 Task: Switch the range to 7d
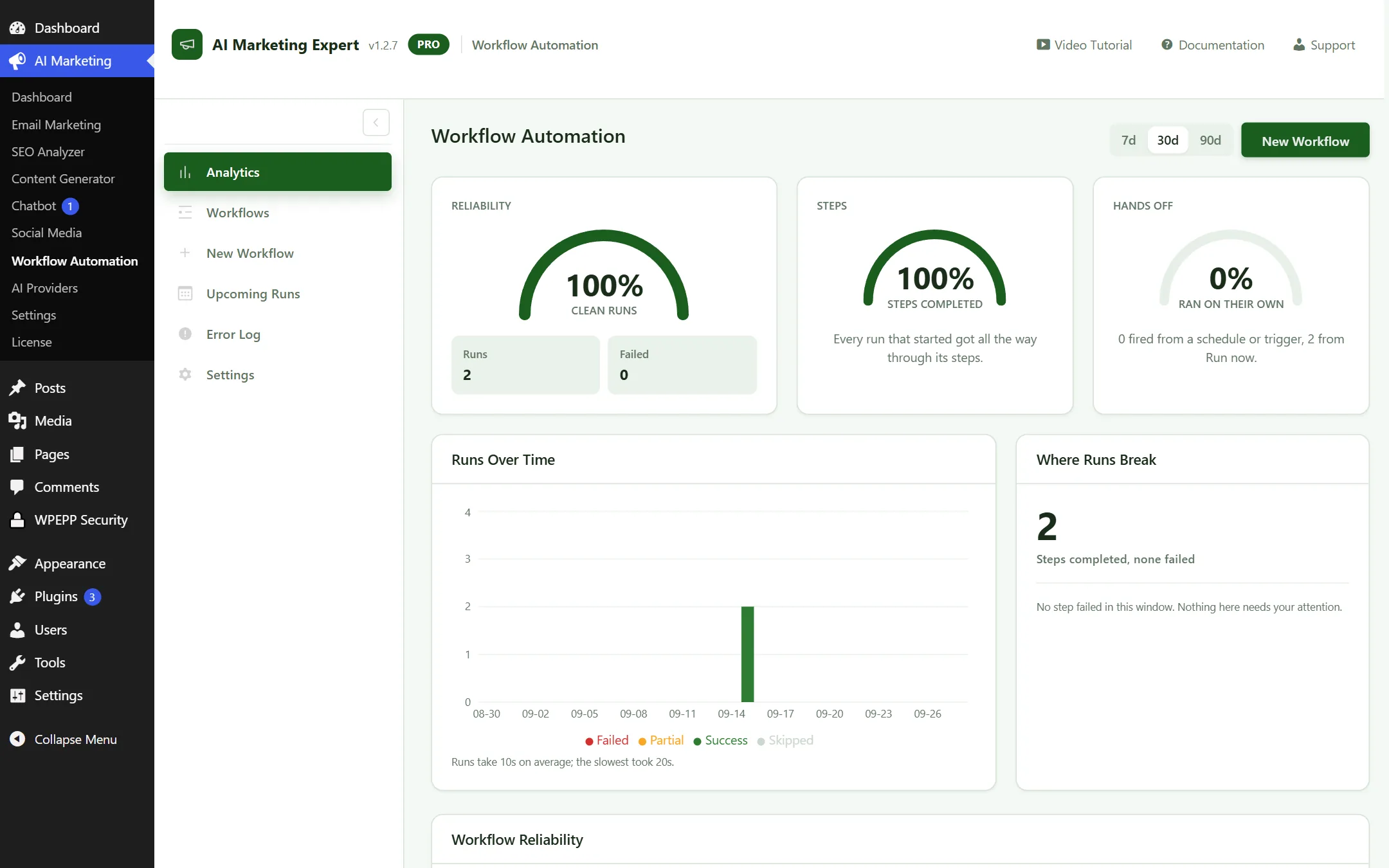[x=1129, y=140]
